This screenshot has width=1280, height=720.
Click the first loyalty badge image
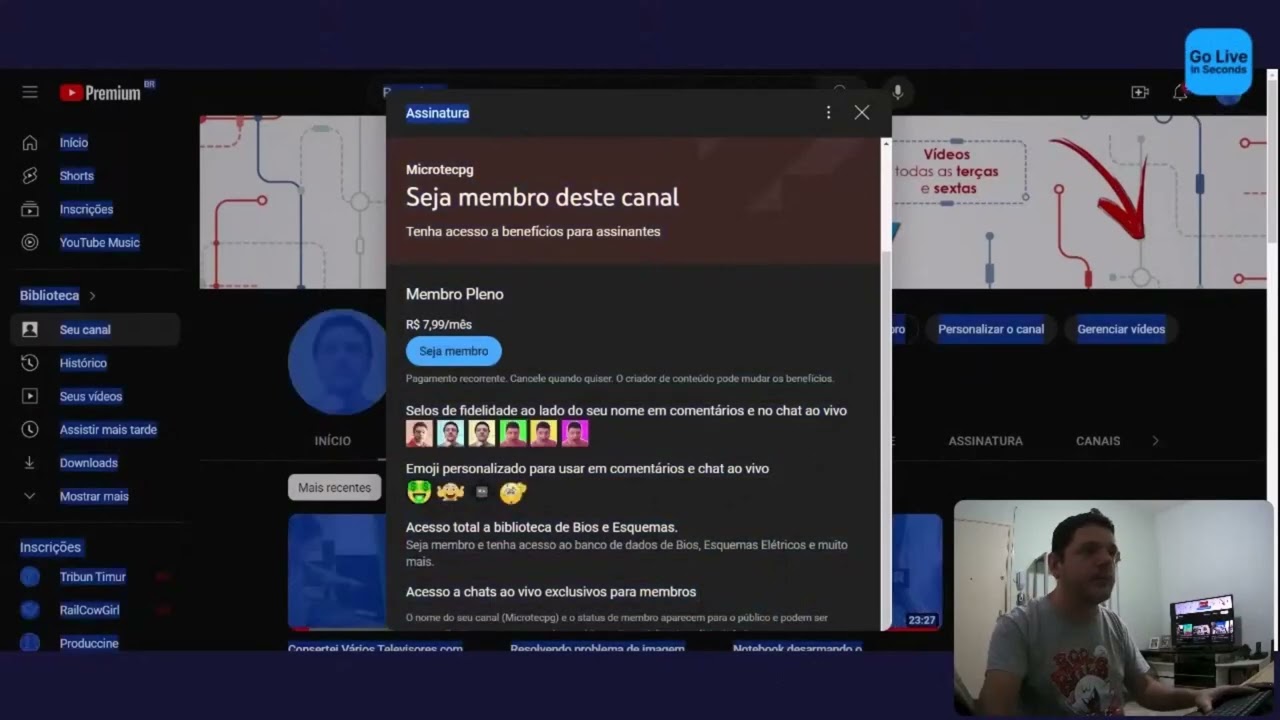(419, 433)
